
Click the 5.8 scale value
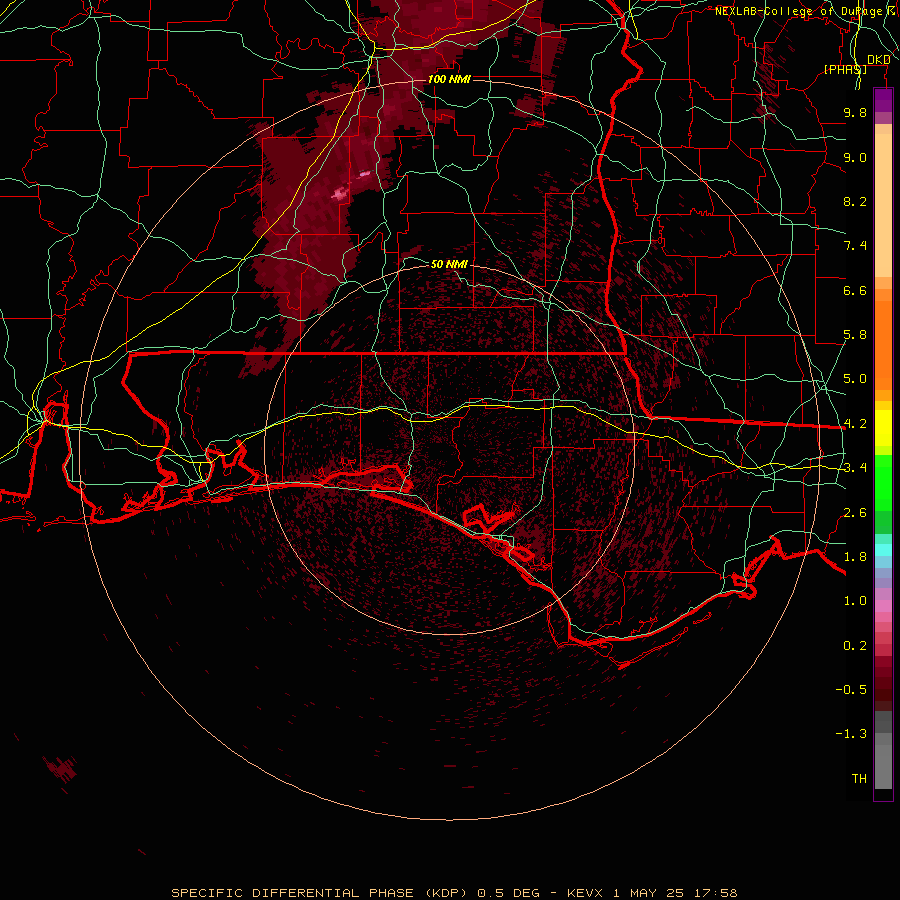(855, 335)
